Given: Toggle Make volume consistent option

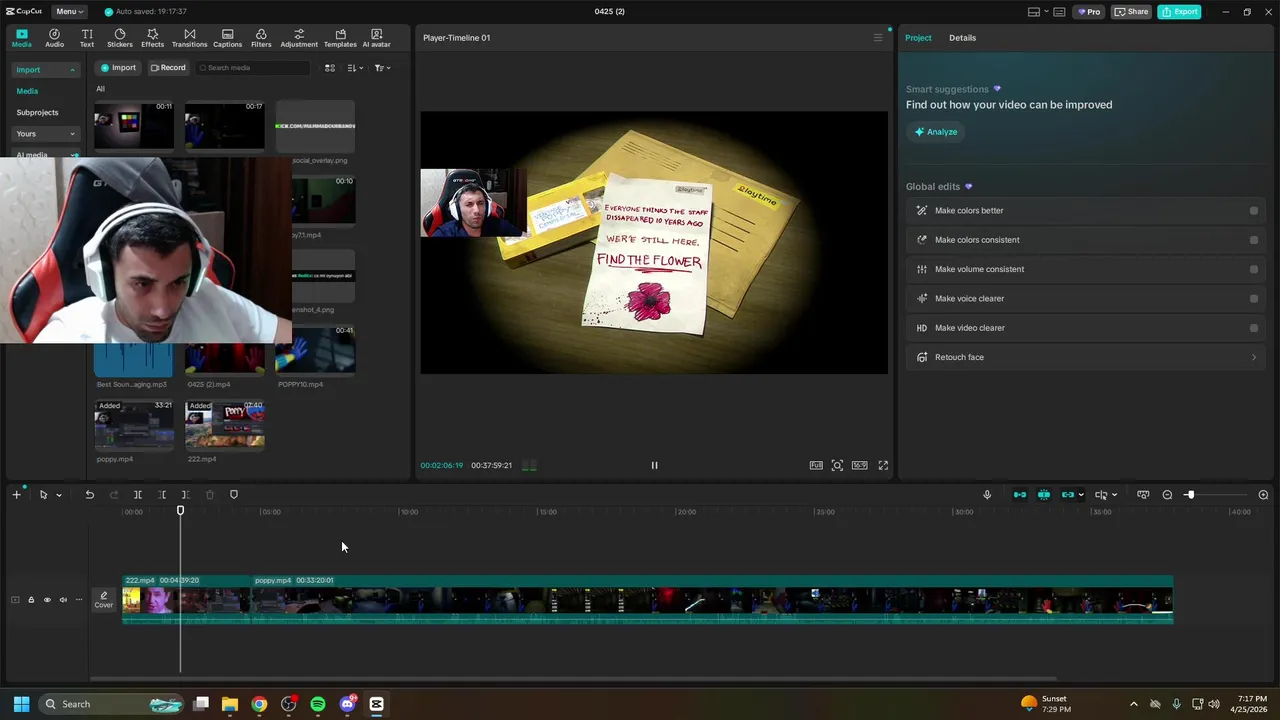Looking at the screenshot, I should click(x=1254, y=269).
